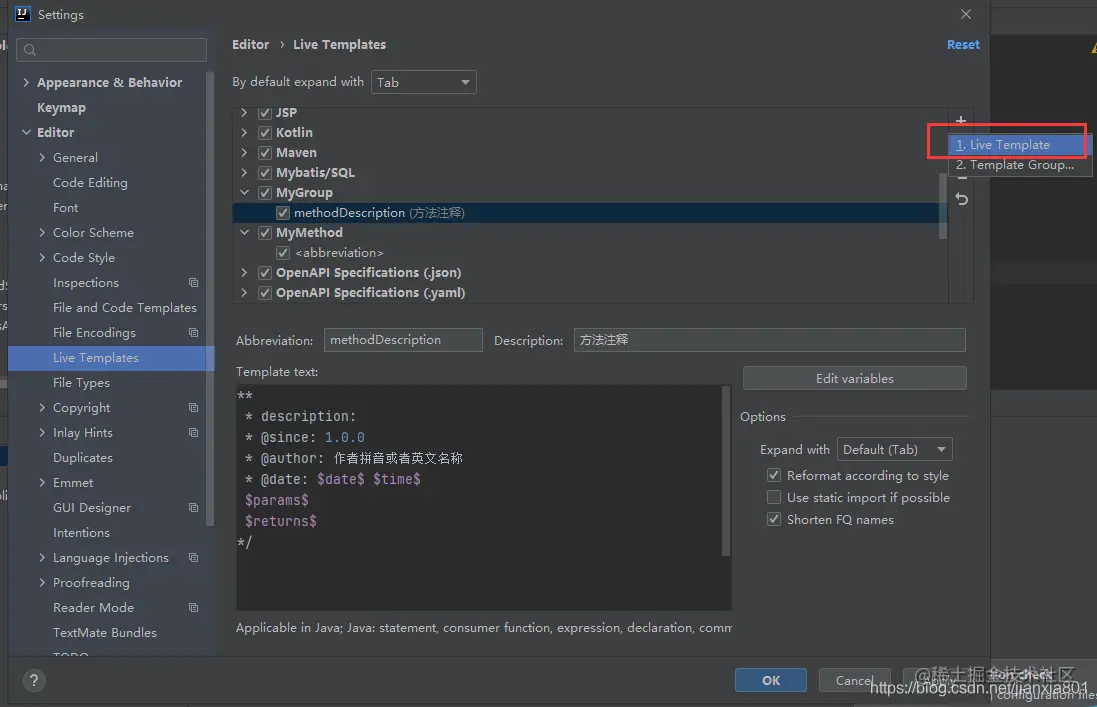Close the Settings dialog

tap(965, 14)
